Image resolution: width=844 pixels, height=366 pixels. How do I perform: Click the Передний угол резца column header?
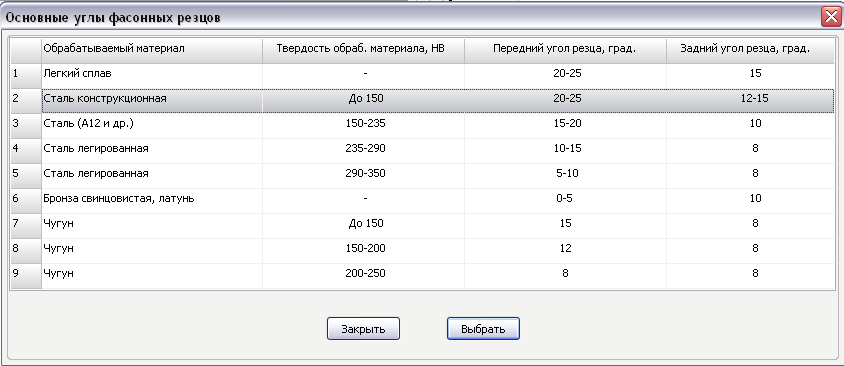tap(565, 50)
